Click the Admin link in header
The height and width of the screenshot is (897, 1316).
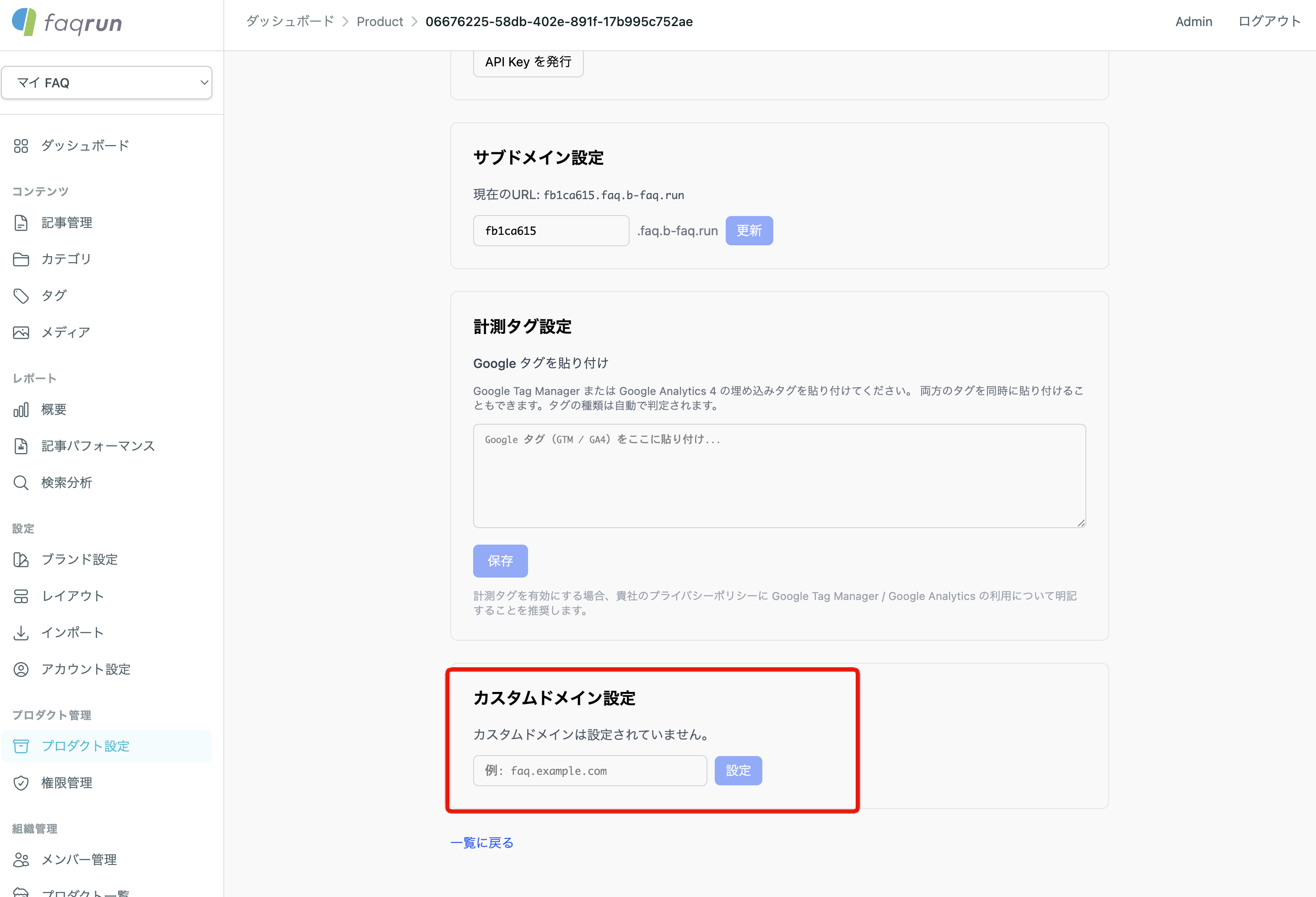point(1194,22)
